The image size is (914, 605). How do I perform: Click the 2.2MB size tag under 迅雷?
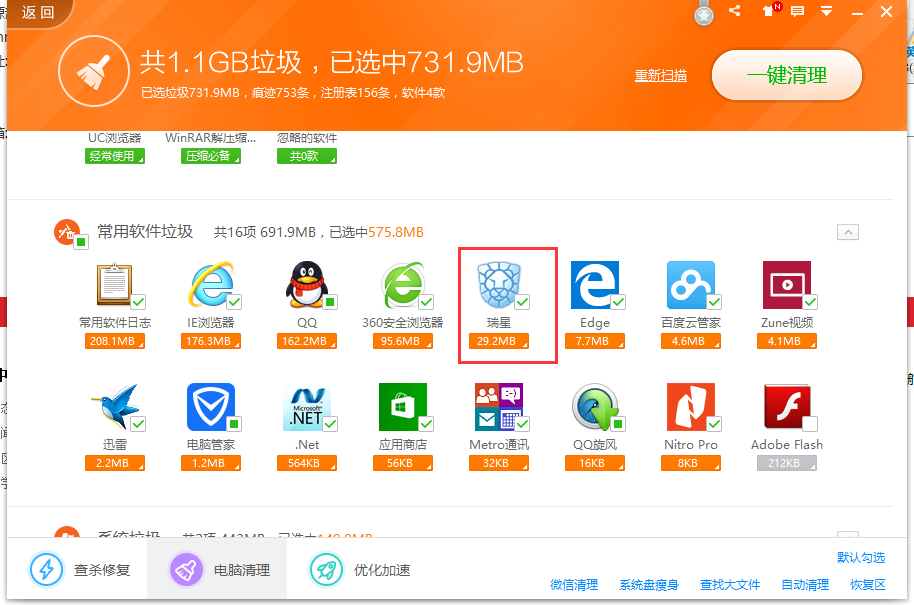click(x=115, y=463)
